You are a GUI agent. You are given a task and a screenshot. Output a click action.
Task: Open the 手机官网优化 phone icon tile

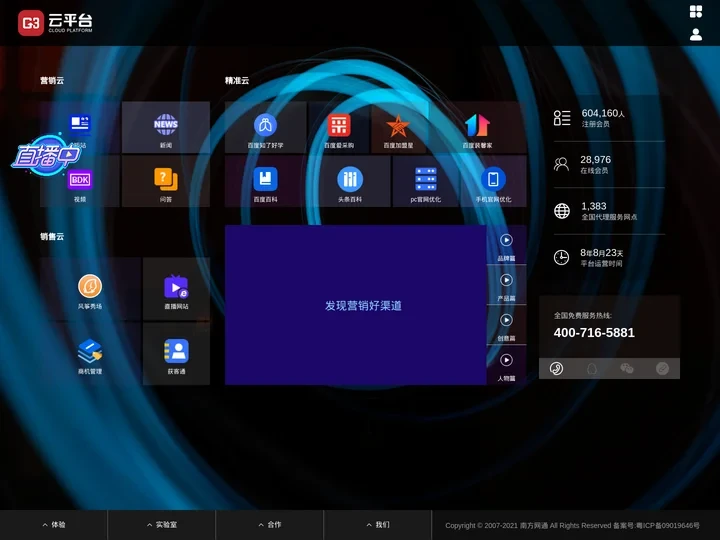[493, 181]
